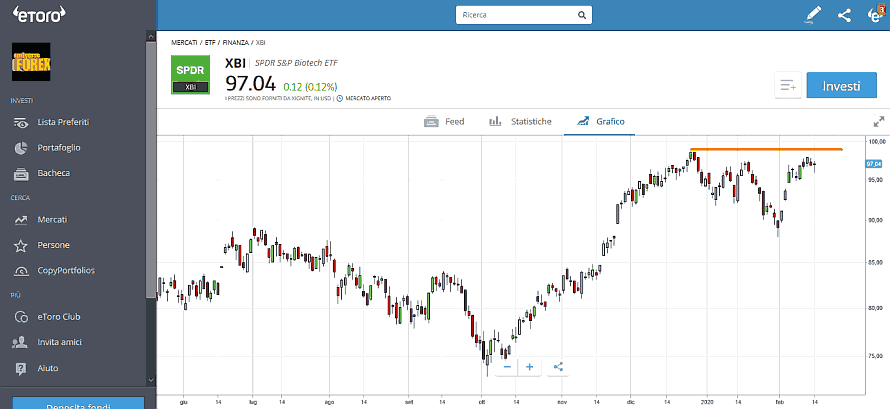Open notifications via eToro globe icon
Screen dimensions: 890x409
coord(875,15)
